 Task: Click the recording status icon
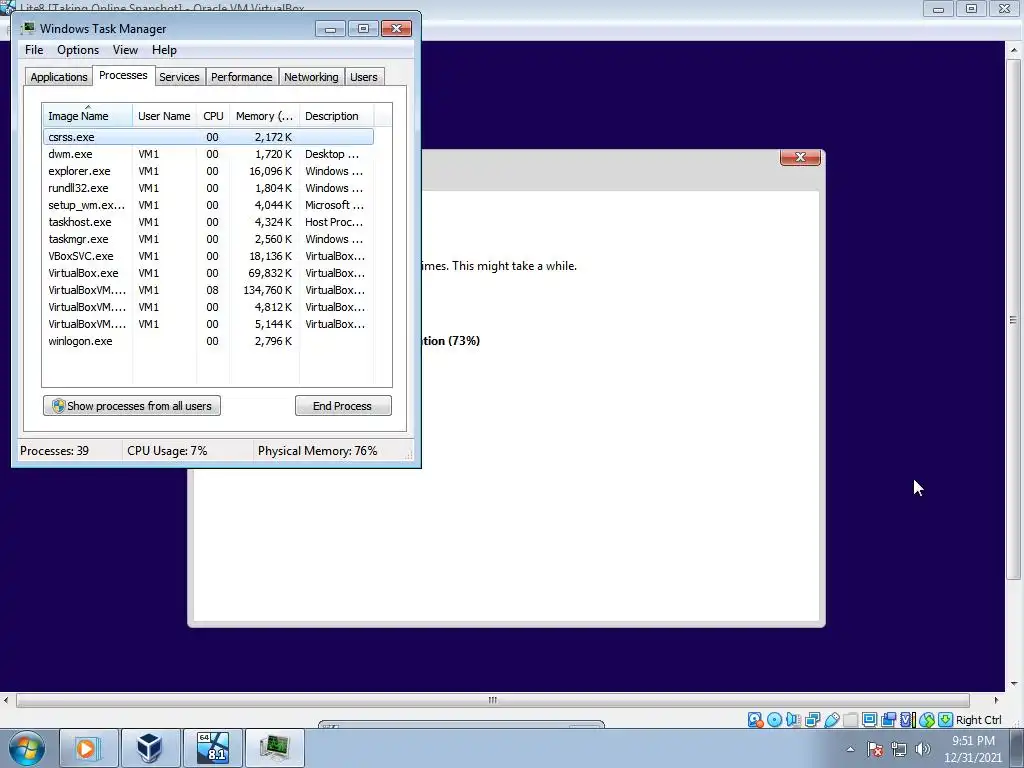pos(888,720)
